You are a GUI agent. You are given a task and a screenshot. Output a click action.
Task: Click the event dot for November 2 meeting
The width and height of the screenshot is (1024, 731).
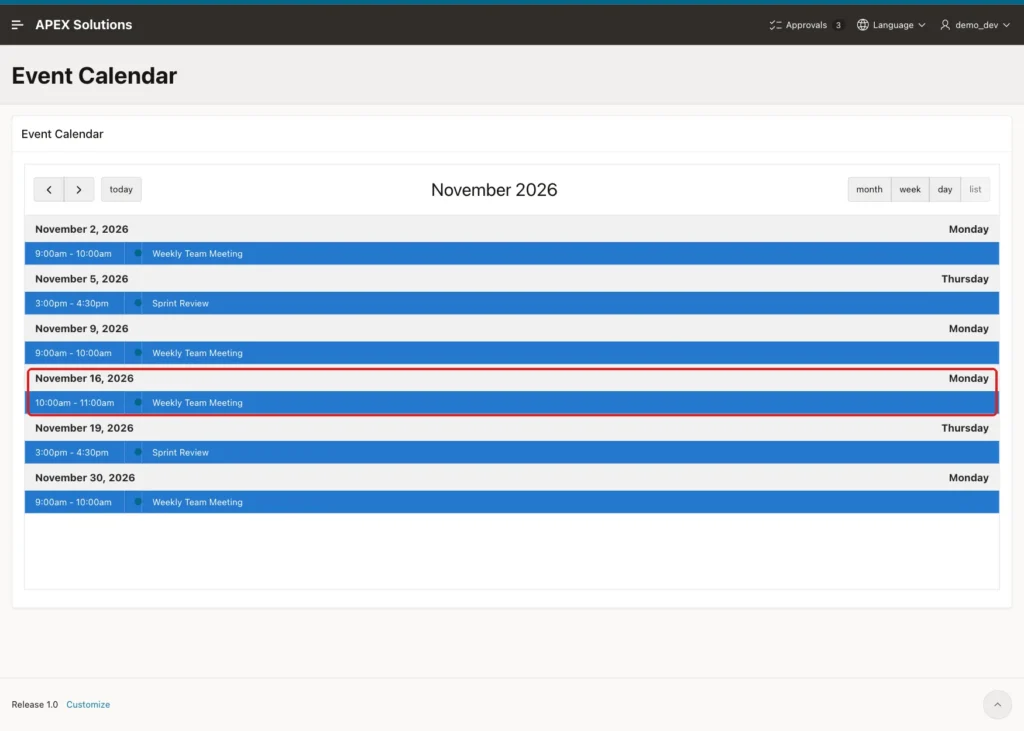tap(138, 253)
